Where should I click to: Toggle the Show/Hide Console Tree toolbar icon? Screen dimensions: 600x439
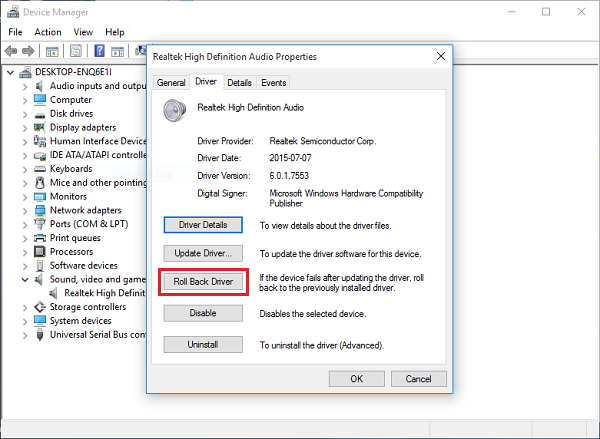[x=52, y=51]
